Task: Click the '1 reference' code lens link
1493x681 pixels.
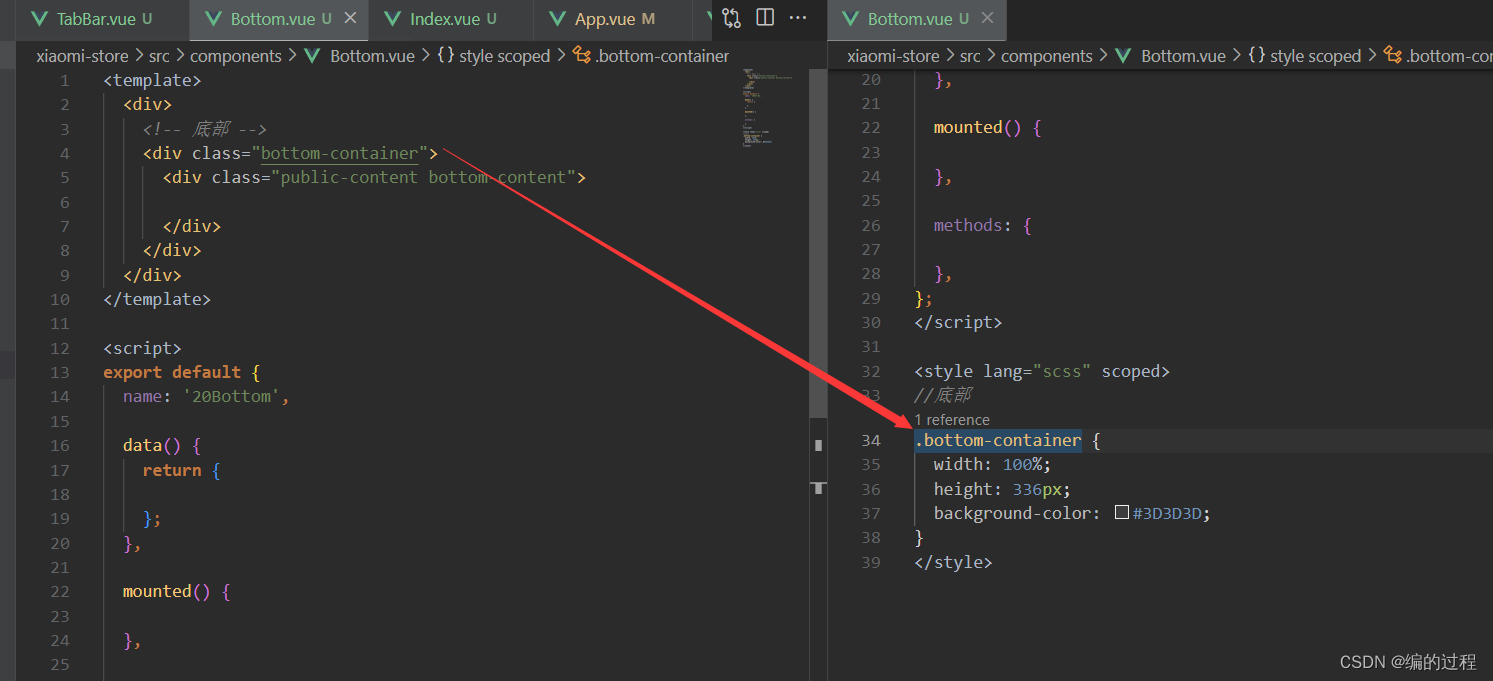Action: (952, 420)
